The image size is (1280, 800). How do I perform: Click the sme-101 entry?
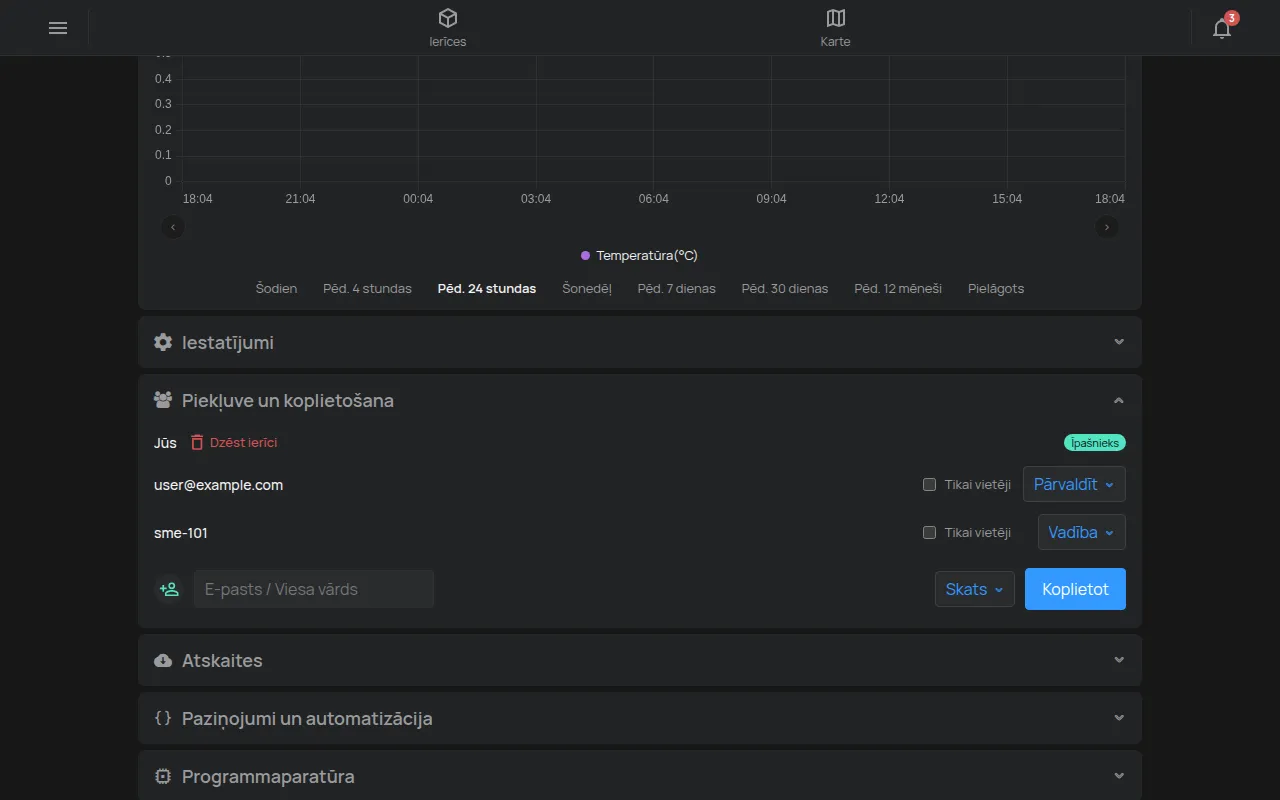point(181,533)
